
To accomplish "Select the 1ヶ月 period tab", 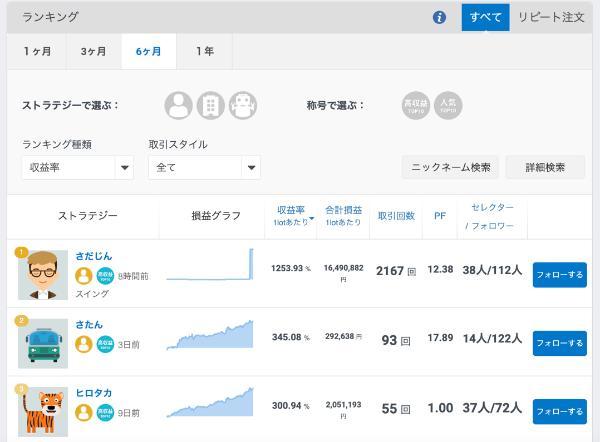I will pyautogui.click(x=37, y=51).
